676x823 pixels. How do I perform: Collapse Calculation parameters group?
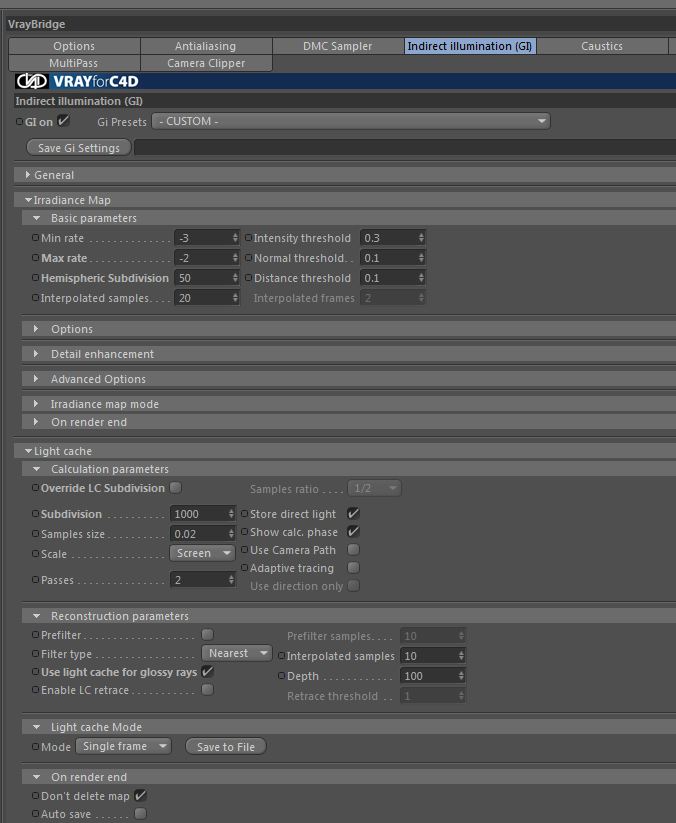[x=36, y=469]
